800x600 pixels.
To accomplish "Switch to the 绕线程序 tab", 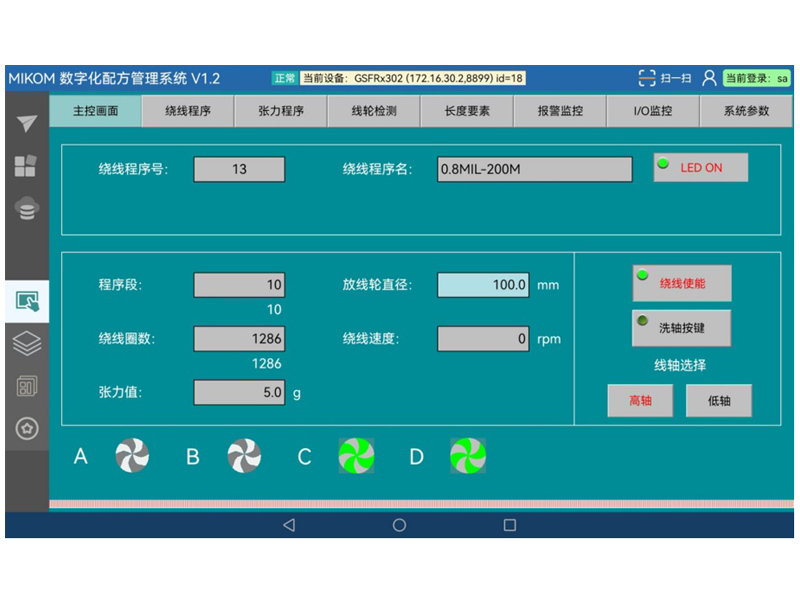I will click(188, 111).
